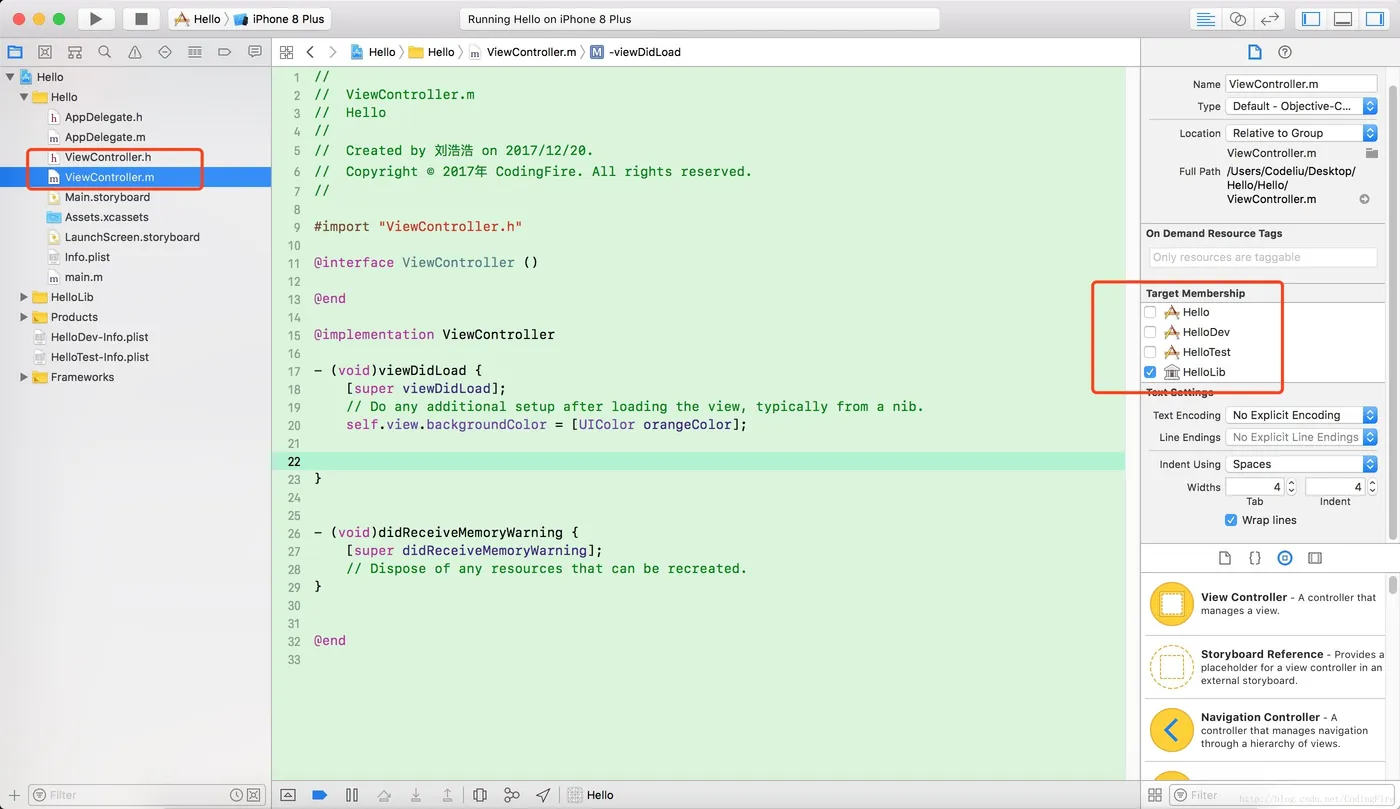The image size is (1400, 809).
Task: Toggle breakpoints activation in the debug bar
Action: pos(319,795)
